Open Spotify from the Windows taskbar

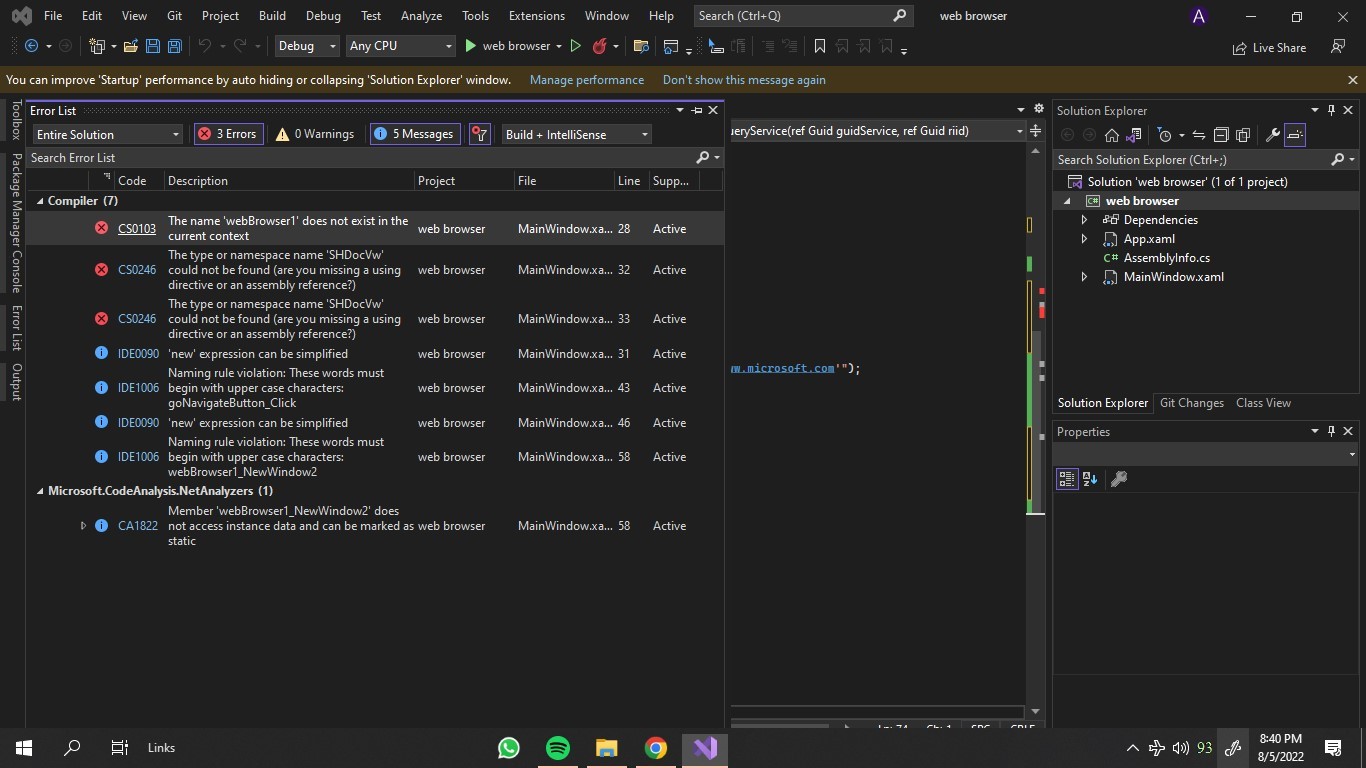tap(558, 748)
